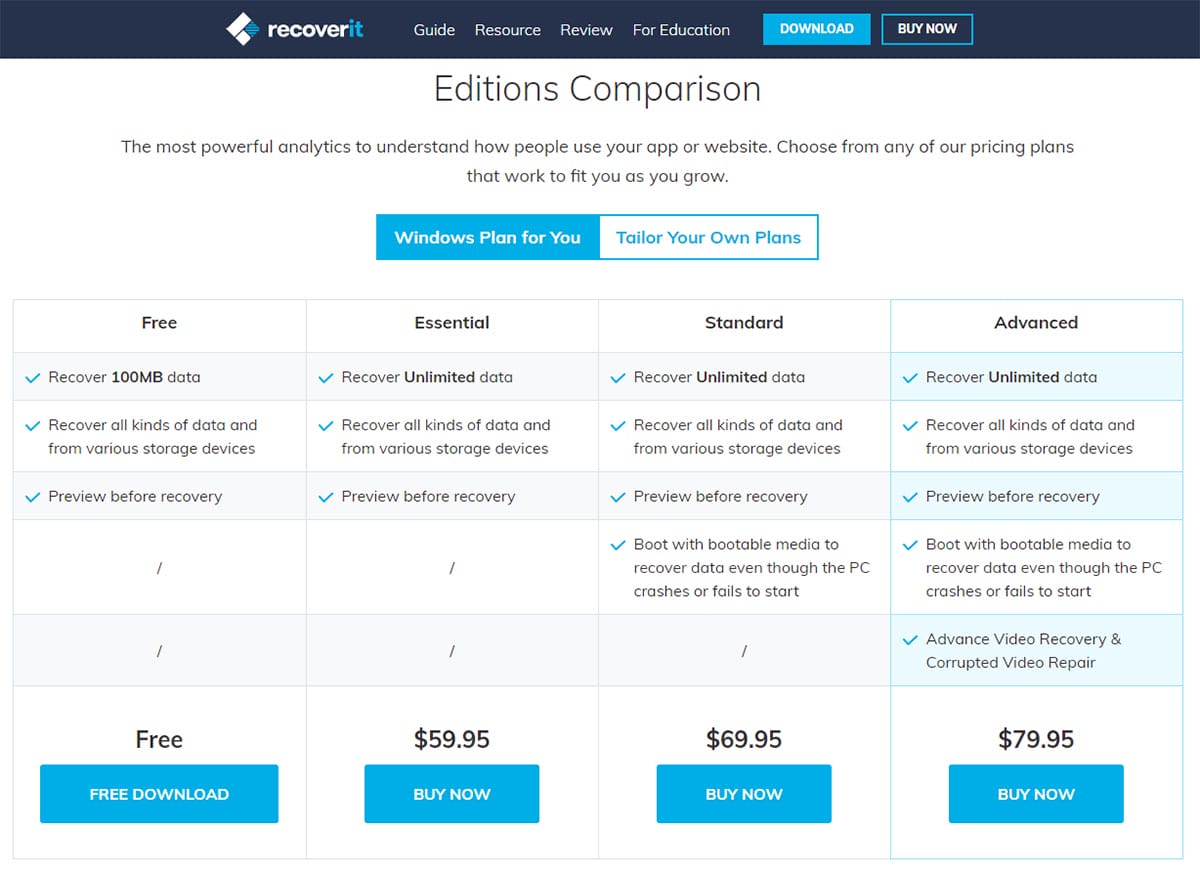Select the Windows Plan for You tab
Screen dimensions: 1200x875
click(x=487, y=237)
